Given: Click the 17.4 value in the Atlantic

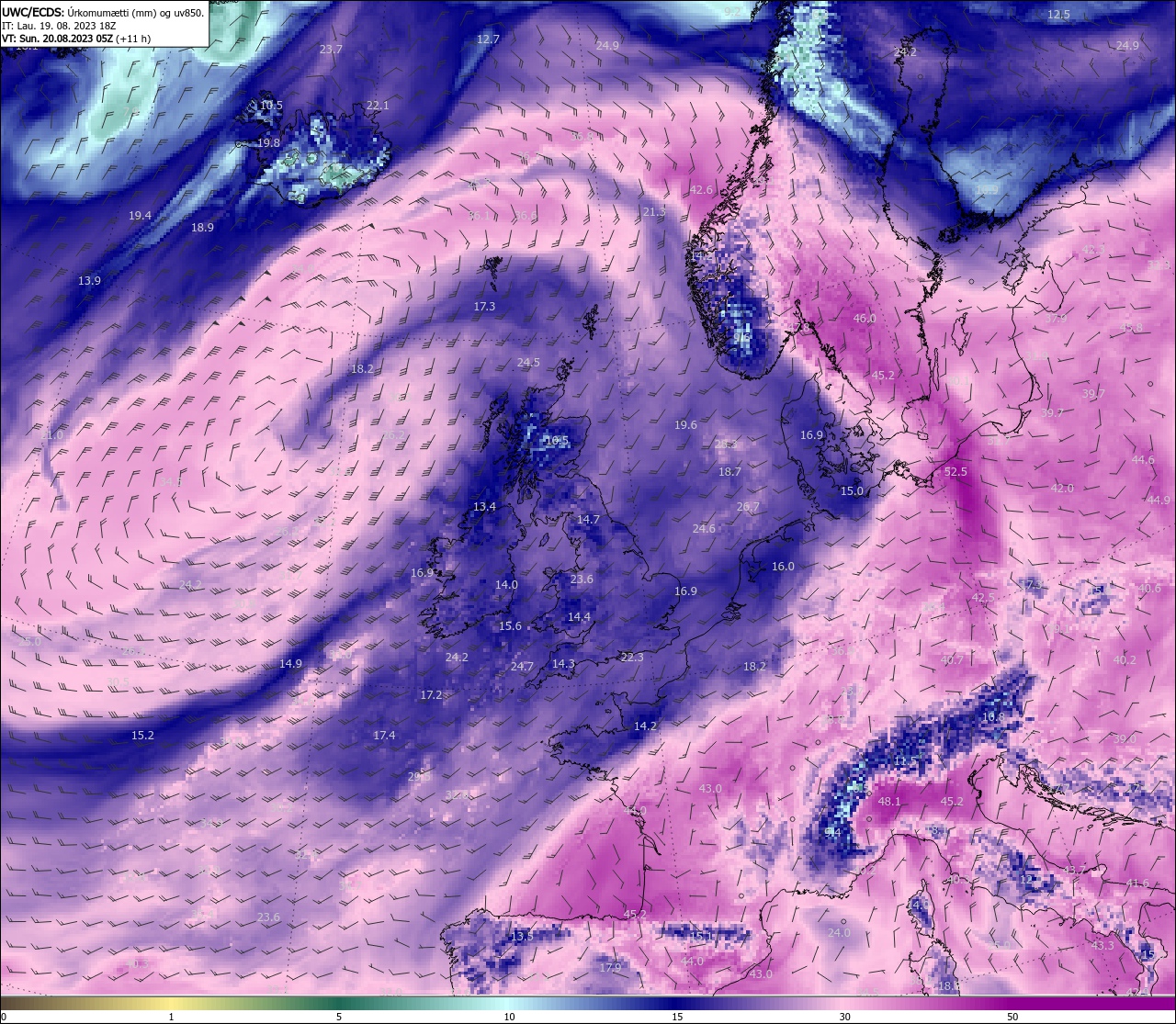Looking at the screenshot, I should pyautogui.click(x=384, y=736).
